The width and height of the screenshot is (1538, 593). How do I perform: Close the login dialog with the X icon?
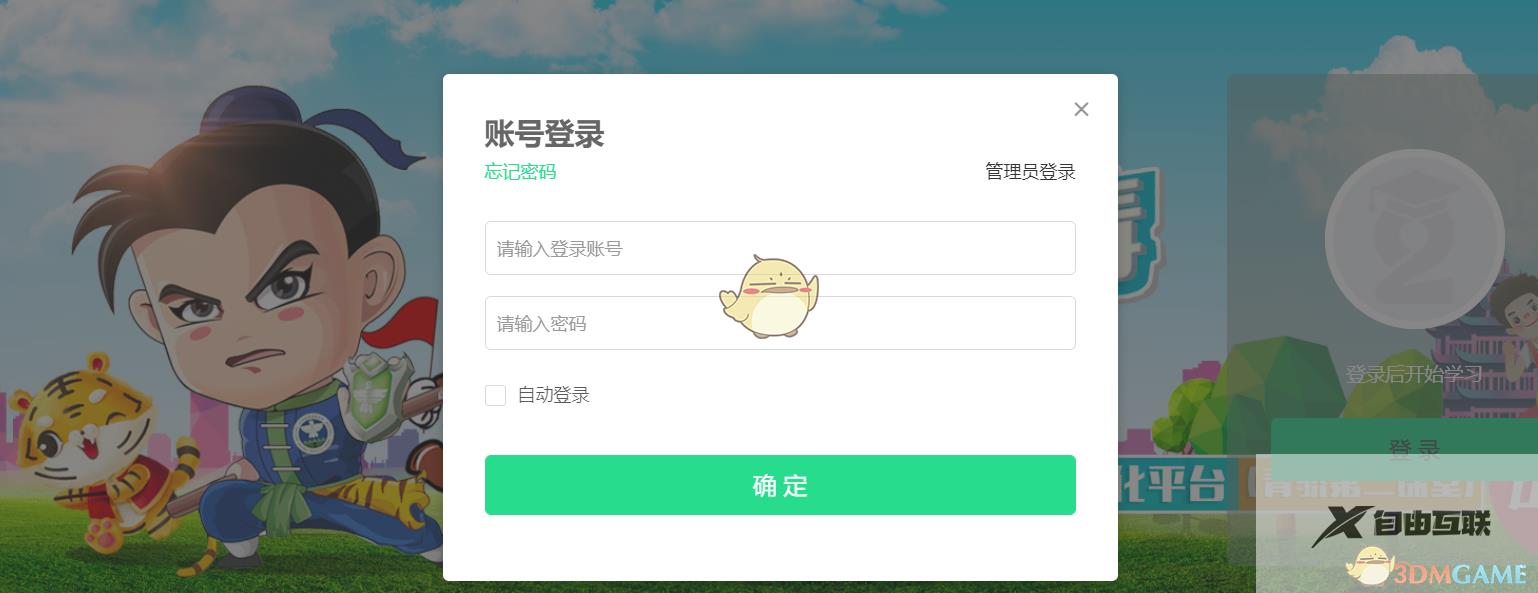coord(1081,109)
